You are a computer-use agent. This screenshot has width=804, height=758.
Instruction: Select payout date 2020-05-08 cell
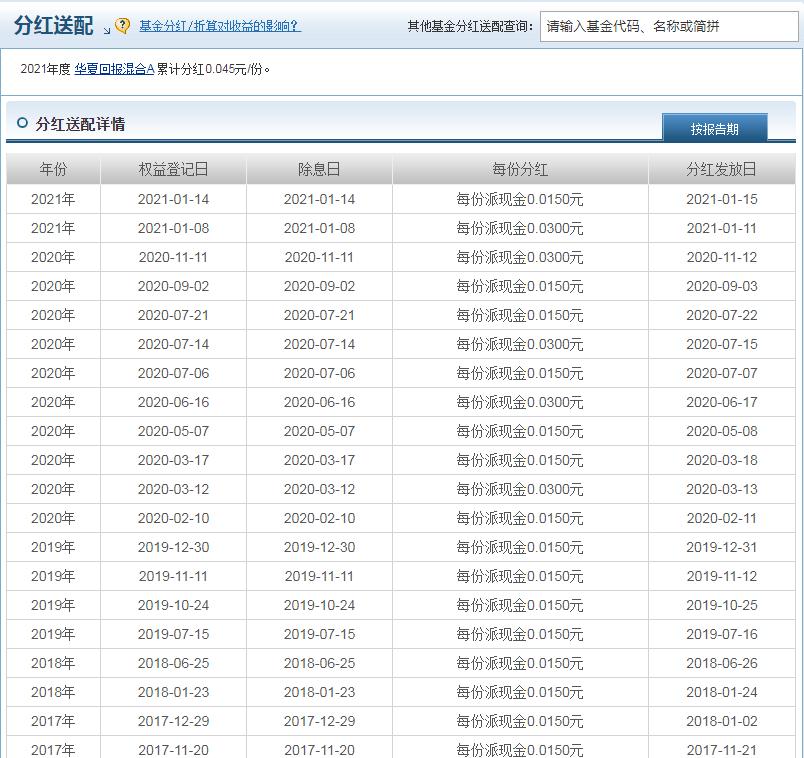click(x=721, y=431)
